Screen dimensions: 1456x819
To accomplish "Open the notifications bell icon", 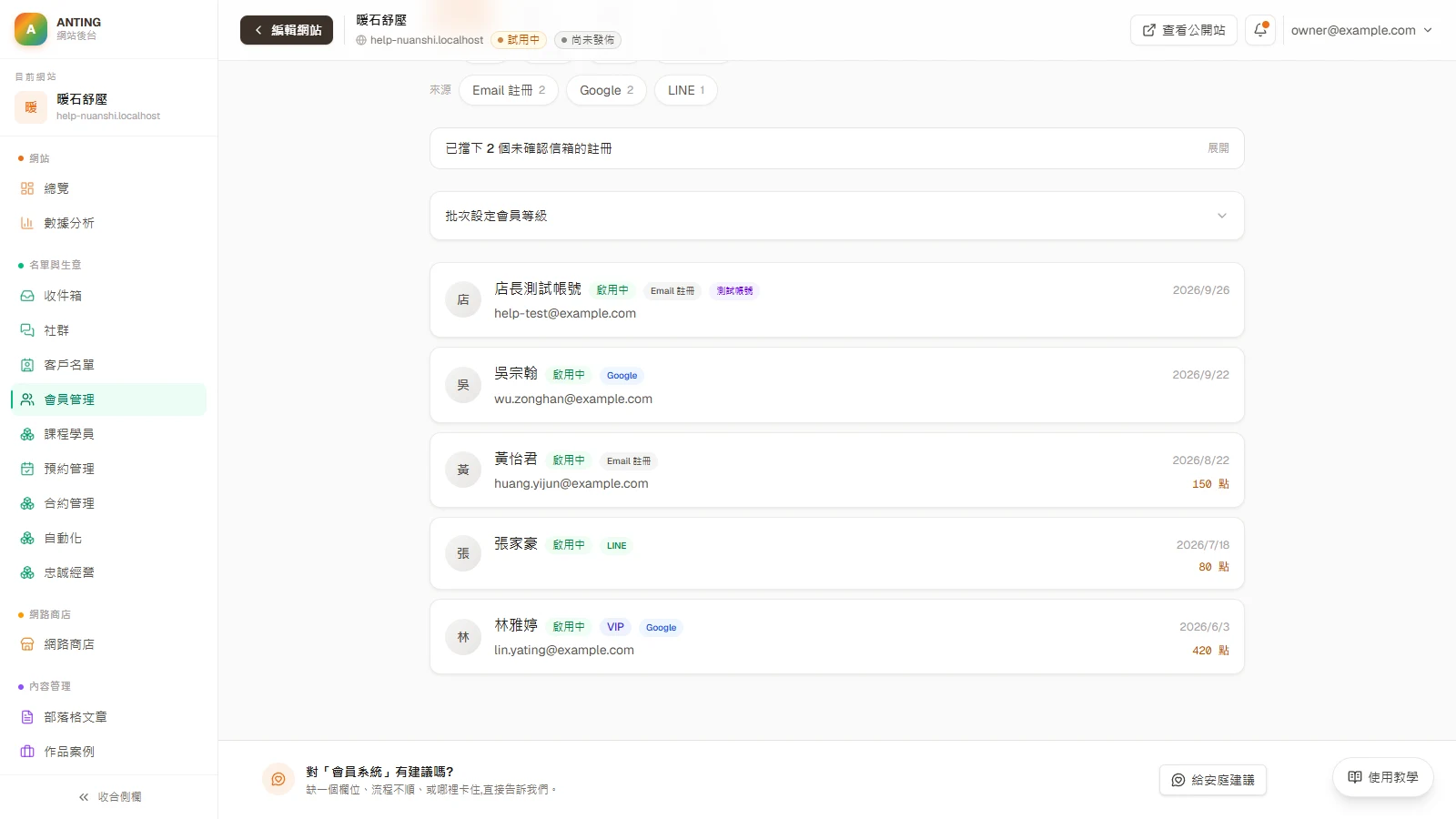I will click(1260, 30).
